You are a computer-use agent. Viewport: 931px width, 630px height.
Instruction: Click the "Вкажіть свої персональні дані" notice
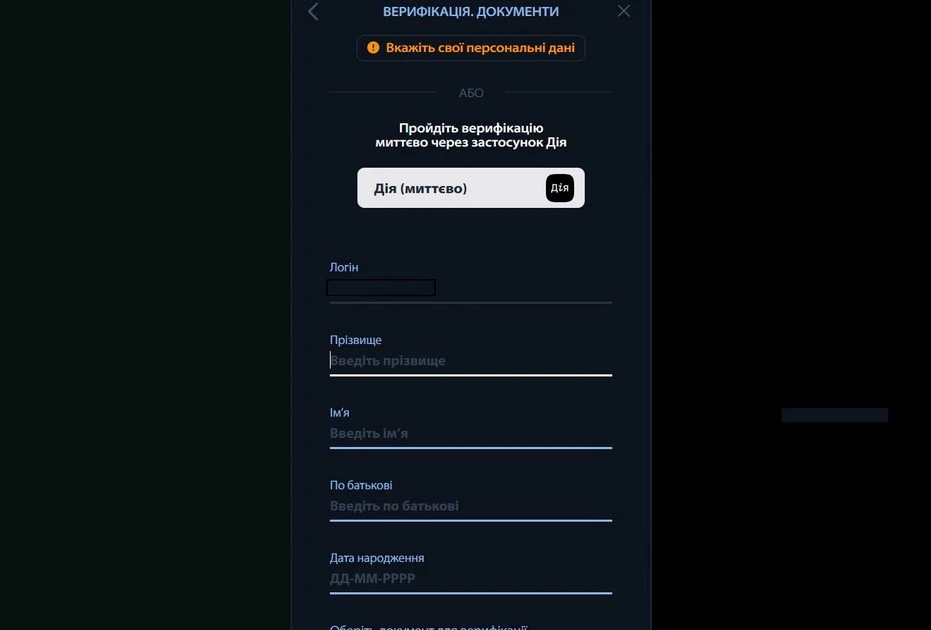480,48
